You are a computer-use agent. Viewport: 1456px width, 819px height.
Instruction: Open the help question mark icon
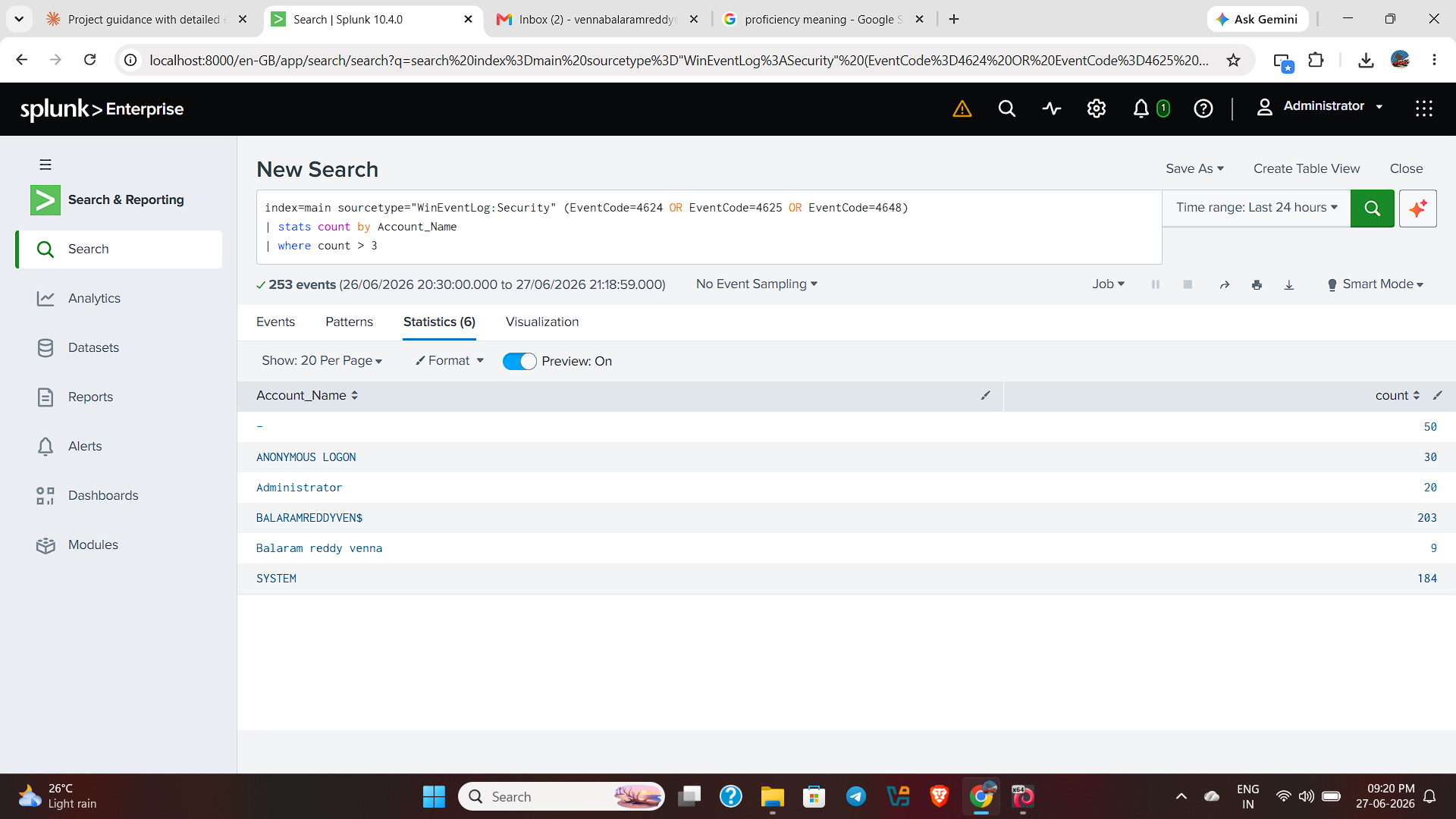coord(1203,109)
